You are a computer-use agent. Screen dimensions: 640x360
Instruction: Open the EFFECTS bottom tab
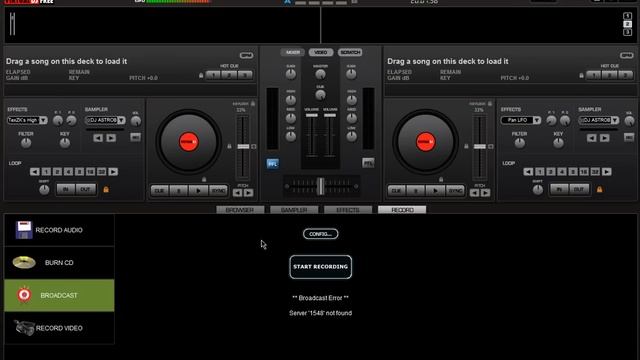348,210
